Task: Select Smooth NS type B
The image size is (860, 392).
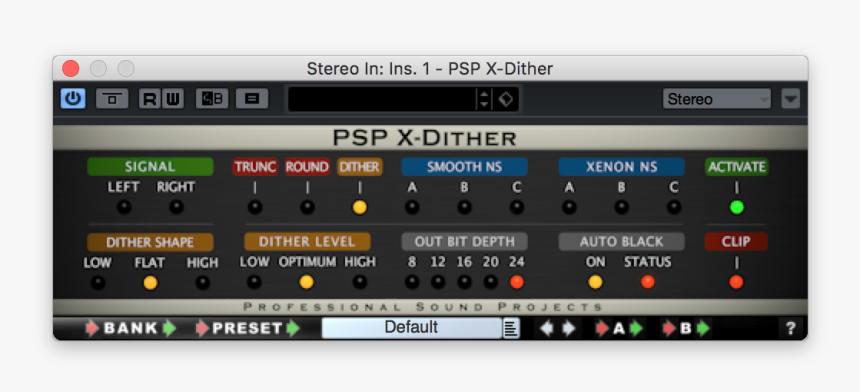Action: [465, 207]
